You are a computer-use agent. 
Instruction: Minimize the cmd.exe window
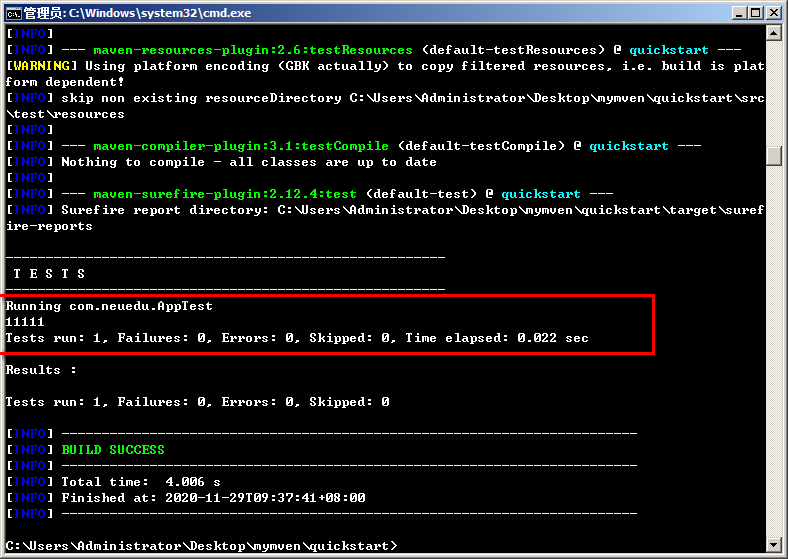pyautogui.click(x=739, y=13)
